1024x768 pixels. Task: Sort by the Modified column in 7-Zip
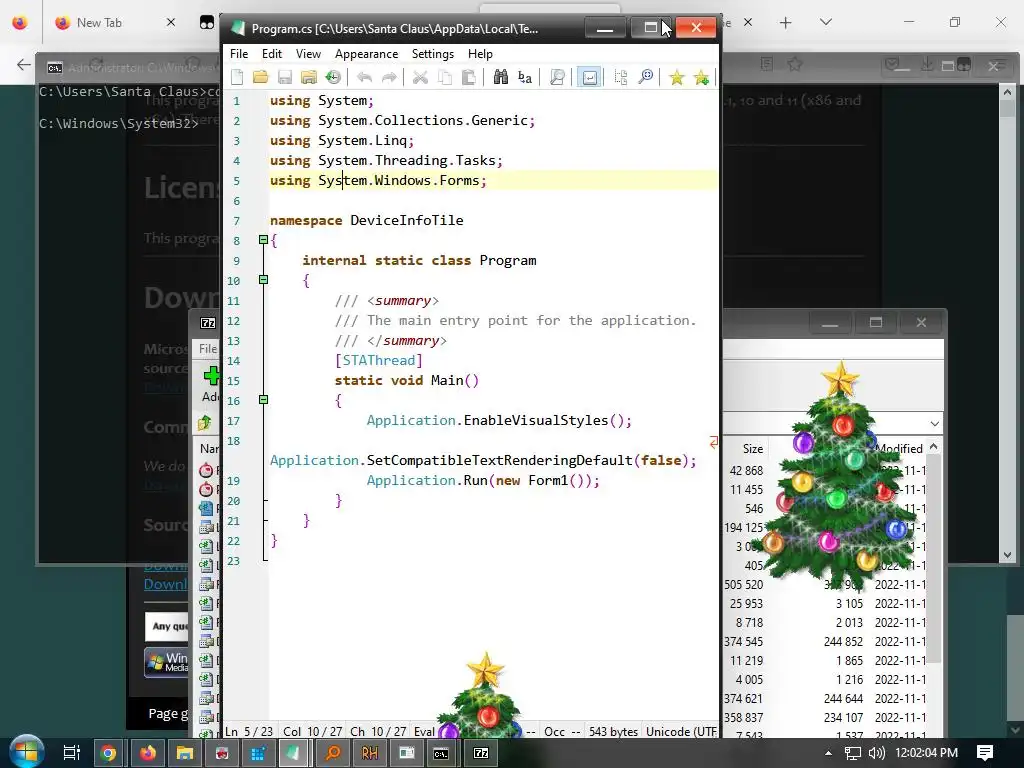tap(898, 449)
